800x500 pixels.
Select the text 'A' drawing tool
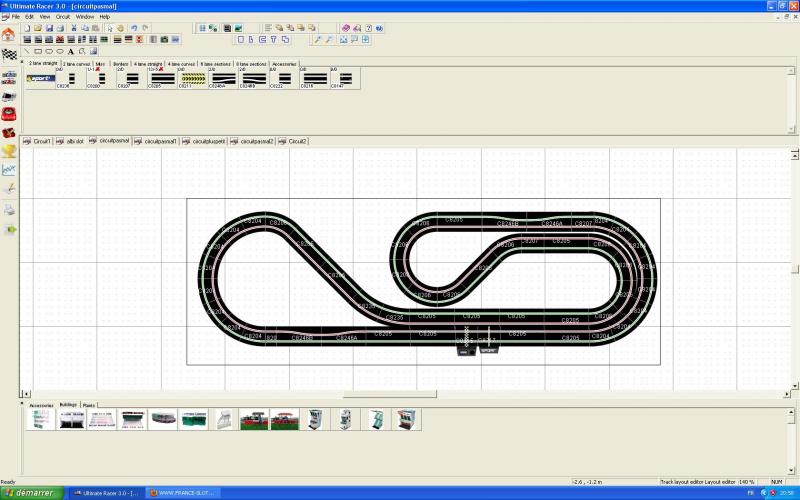pos(71,51)
